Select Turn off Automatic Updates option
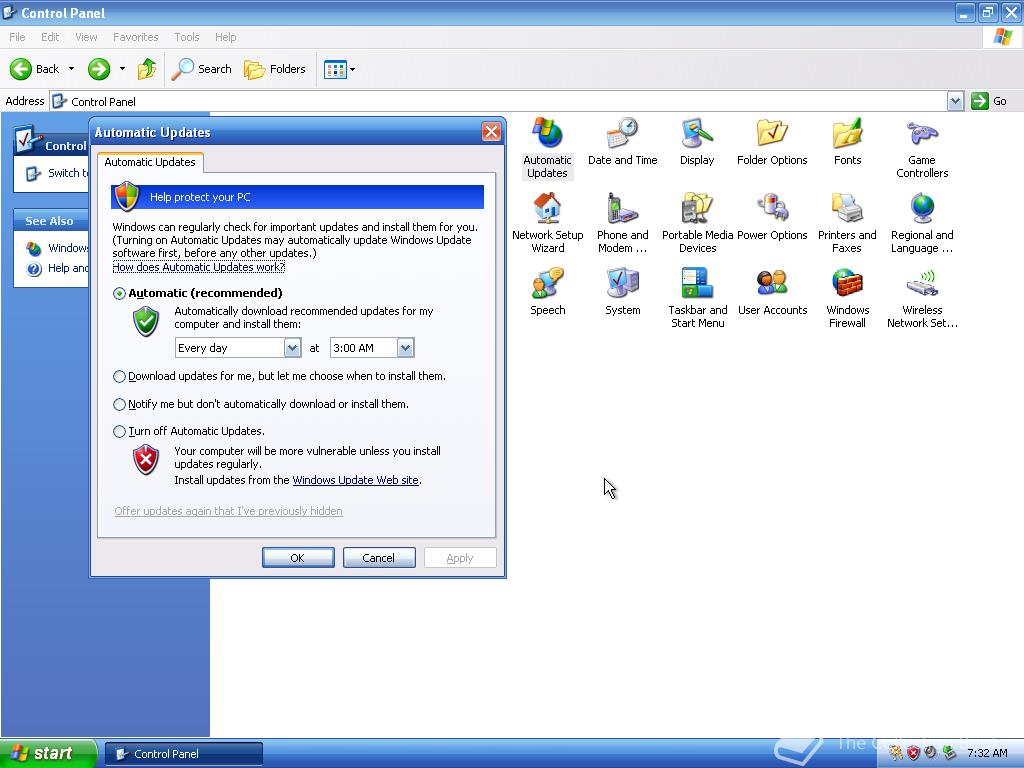The height and width of the screenshot is (768, 1024). coord(119,432)
